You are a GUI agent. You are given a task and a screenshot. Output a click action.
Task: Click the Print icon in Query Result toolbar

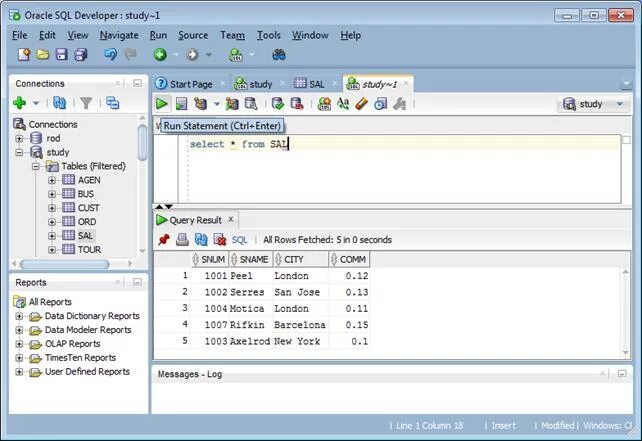point(182,240)
